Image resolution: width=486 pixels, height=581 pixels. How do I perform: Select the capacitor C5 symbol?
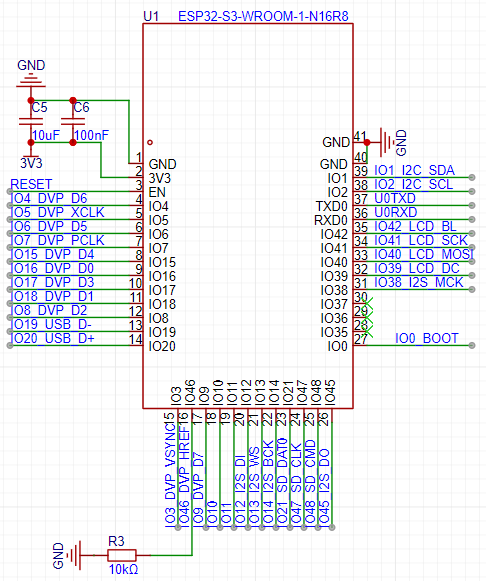pos(31,122)
